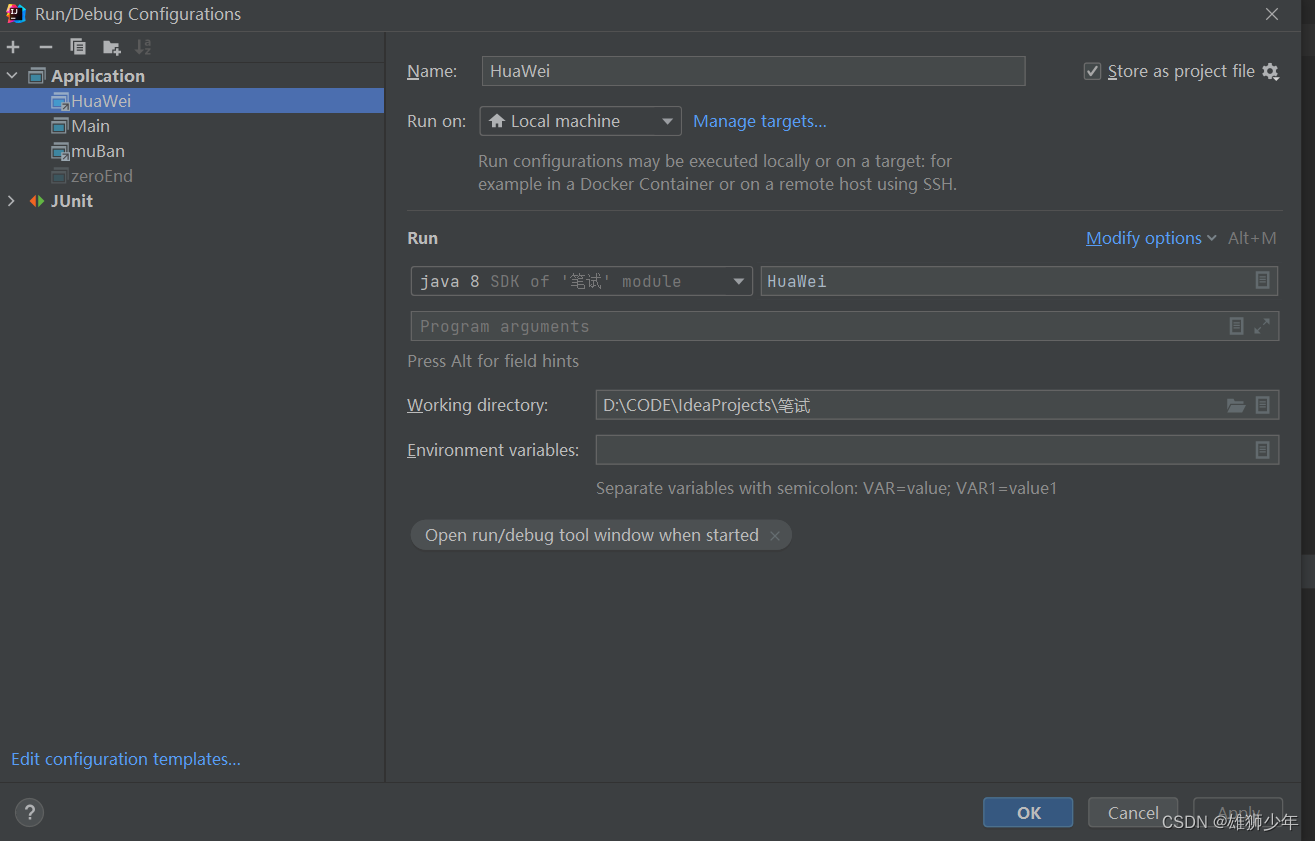Image resolution: width=1315 pixels, height=841 pixels.
Task: Select the Application category label
Action: coord(98,76)
